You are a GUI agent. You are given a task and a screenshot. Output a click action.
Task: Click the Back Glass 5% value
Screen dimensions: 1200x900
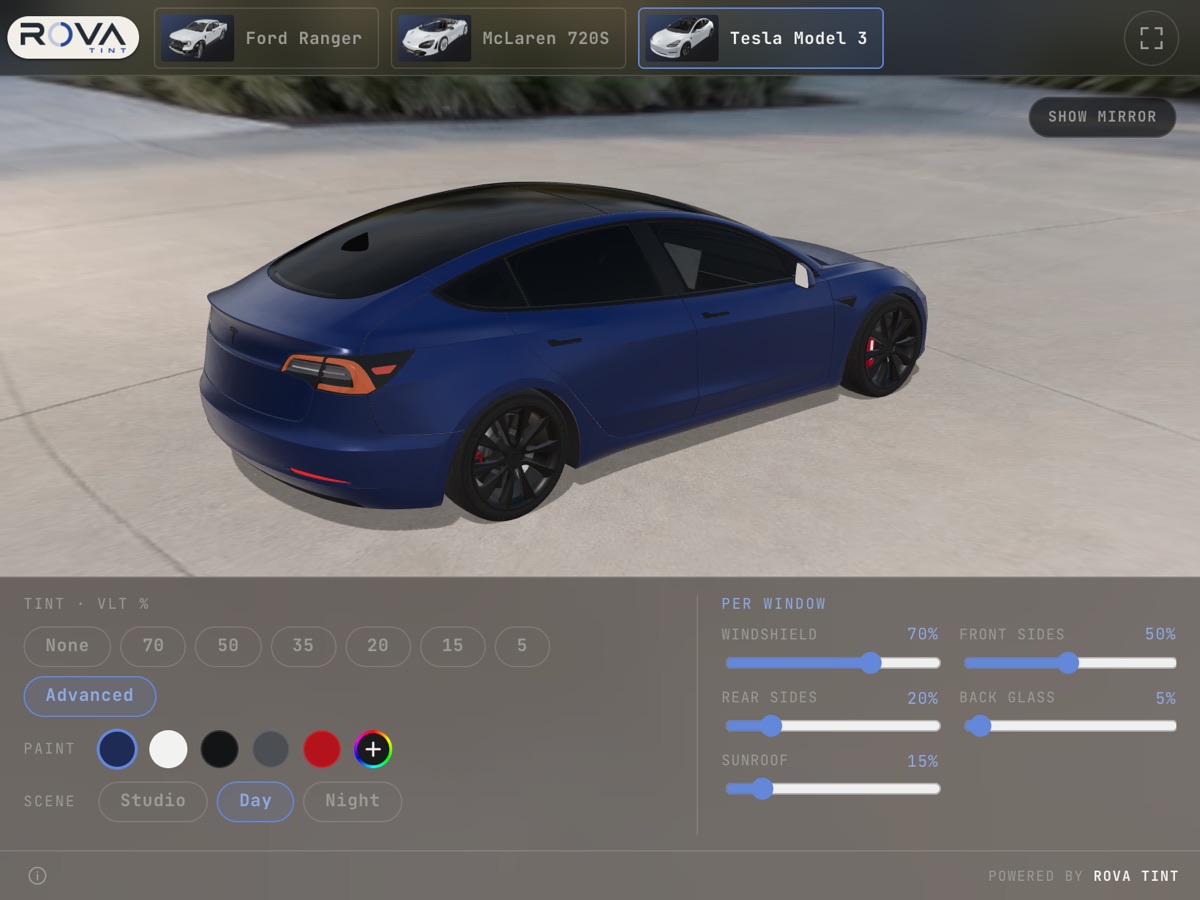[1165, 698]
